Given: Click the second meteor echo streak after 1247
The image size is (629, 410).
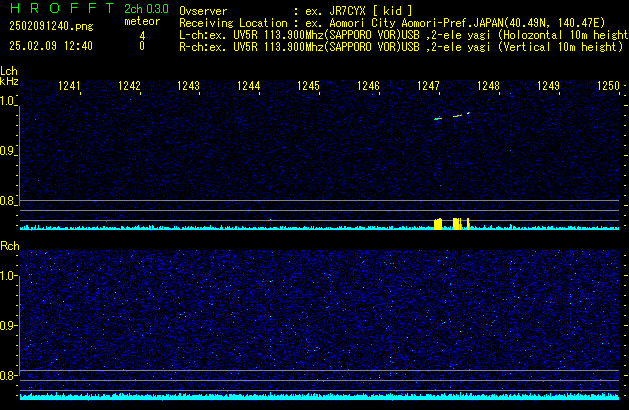Looking at the screenshot, I should pyautogui.click(x=457, y=116).
